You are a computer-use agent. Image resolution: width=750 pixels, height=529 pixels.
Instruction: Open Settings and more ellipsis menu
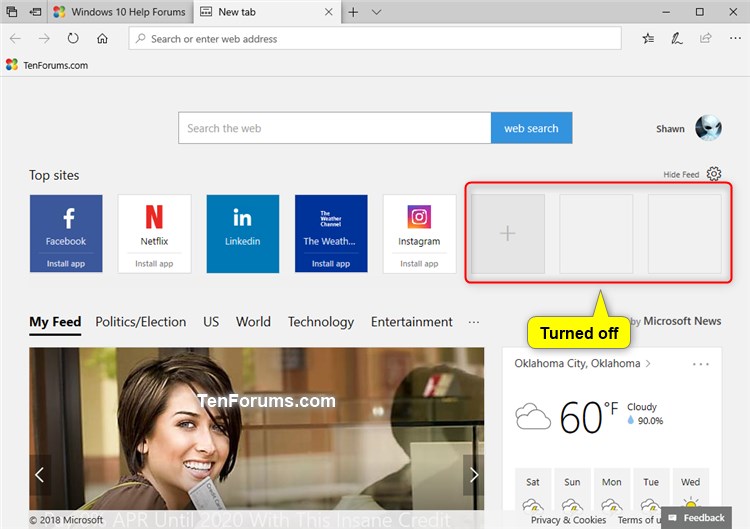[735, 38]
